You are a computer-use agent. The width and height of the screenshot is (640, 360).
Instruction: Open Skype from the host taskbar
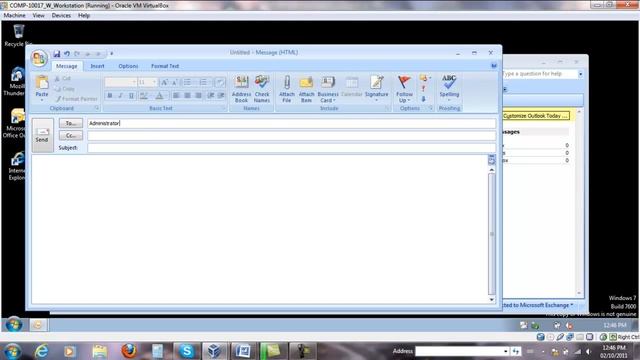point(187,351)
